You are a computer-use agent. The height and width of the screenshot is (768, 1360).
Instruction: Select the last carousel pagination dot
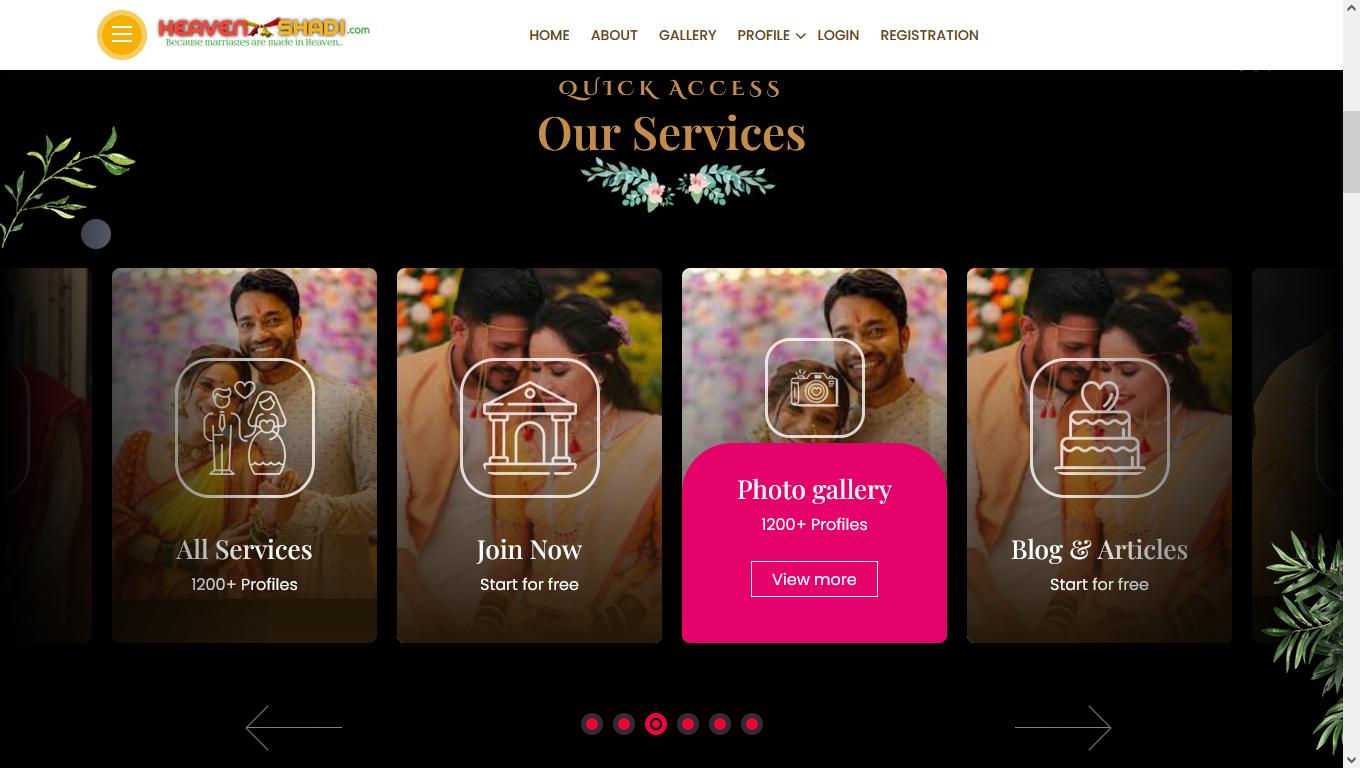click(752, 724)
